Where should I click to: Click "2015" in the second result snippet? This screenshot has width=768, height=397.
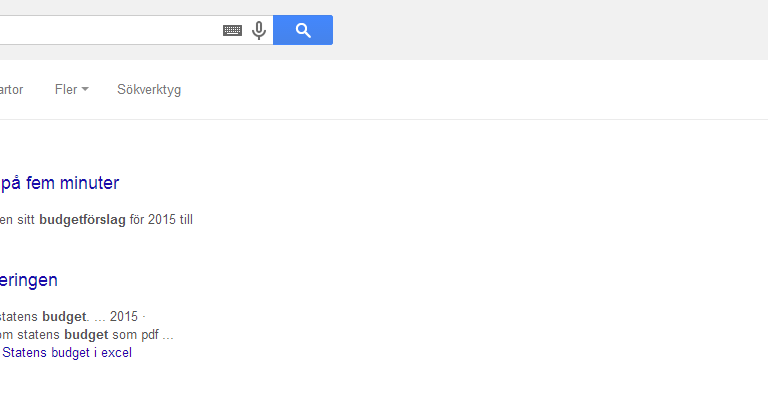(124, 317)
